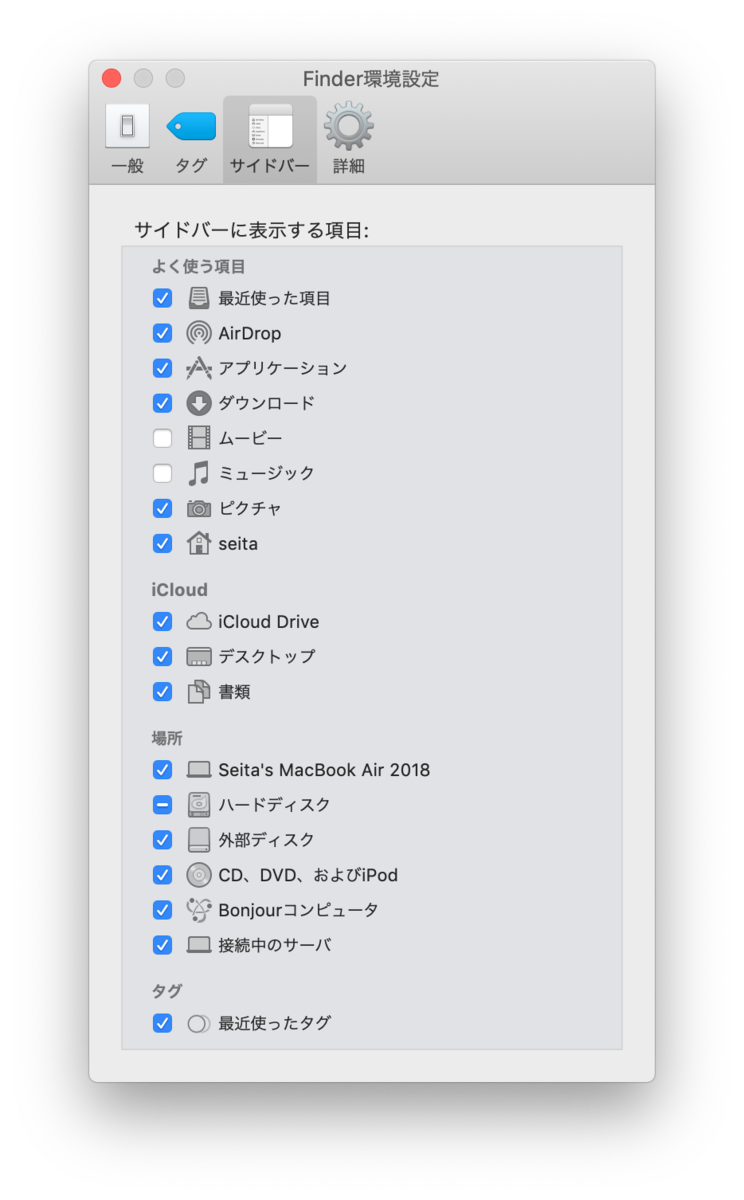Click the home house icon beside seita
This screenshot has width=744, height=1200.
tap(199, 543)
